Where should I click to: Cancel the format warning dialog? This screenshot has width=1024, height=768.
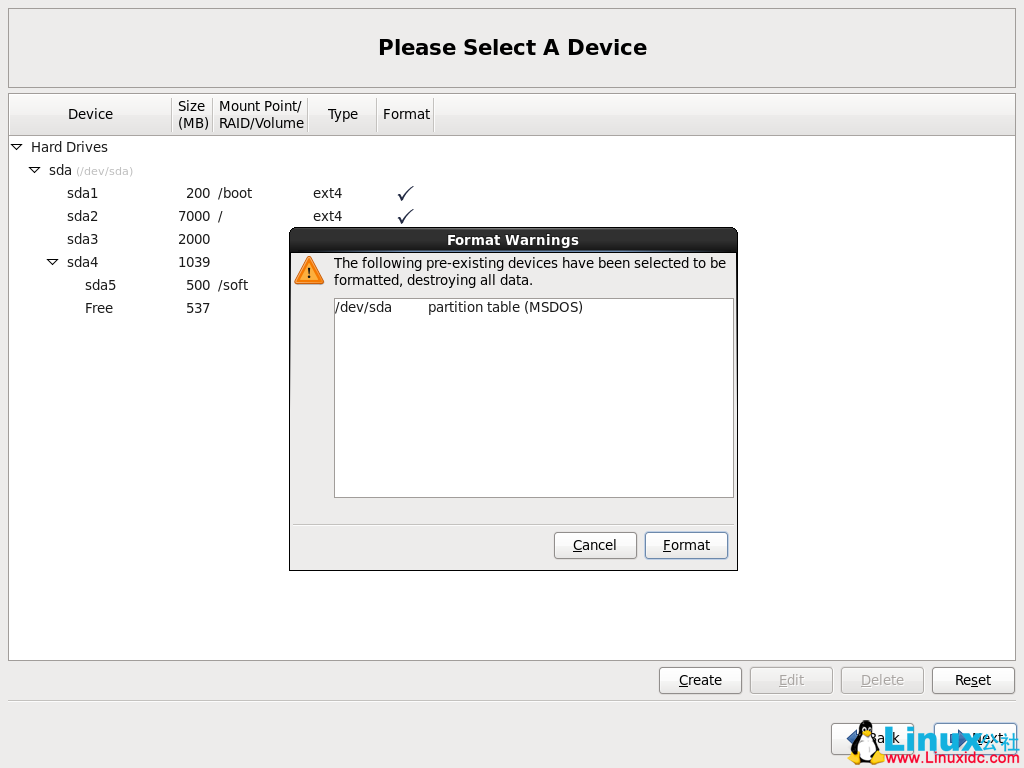595,545
